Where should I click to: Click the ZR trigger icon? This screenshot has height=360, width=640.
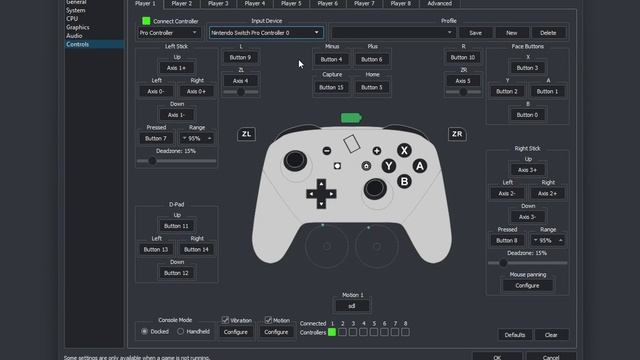coord(457,134)
